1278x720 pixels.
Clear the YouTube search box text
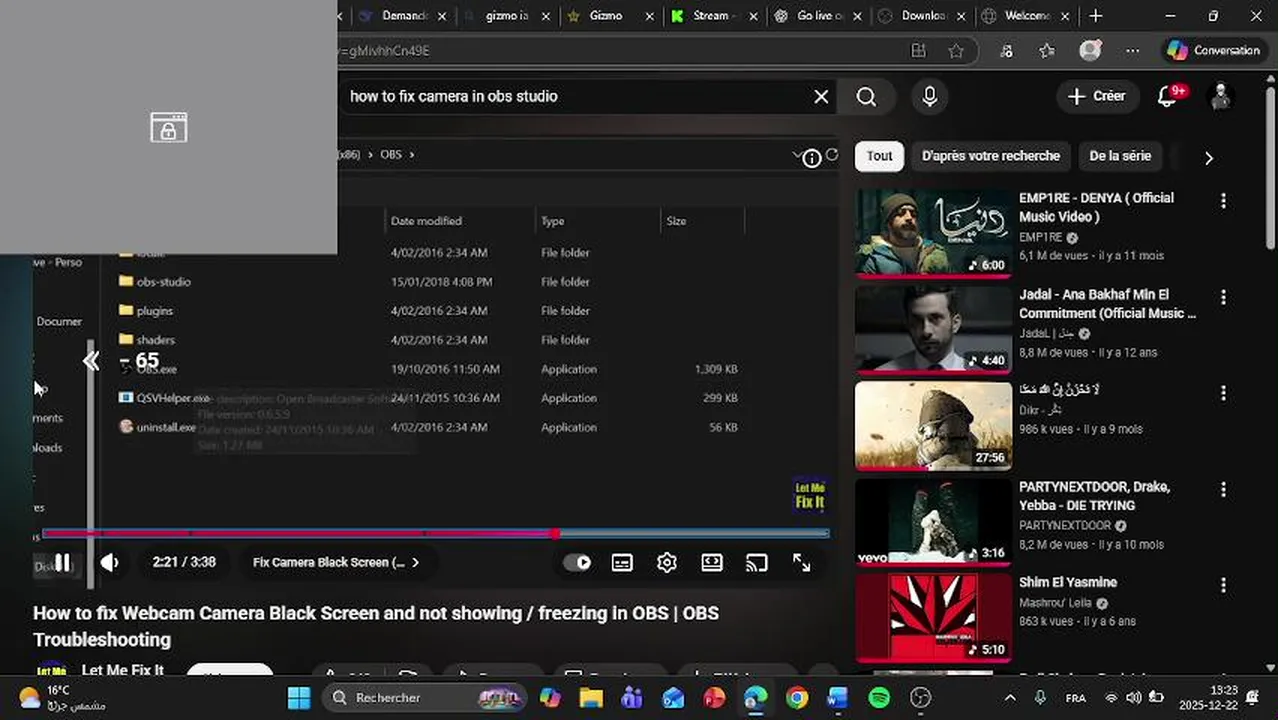tap(821, 96)
